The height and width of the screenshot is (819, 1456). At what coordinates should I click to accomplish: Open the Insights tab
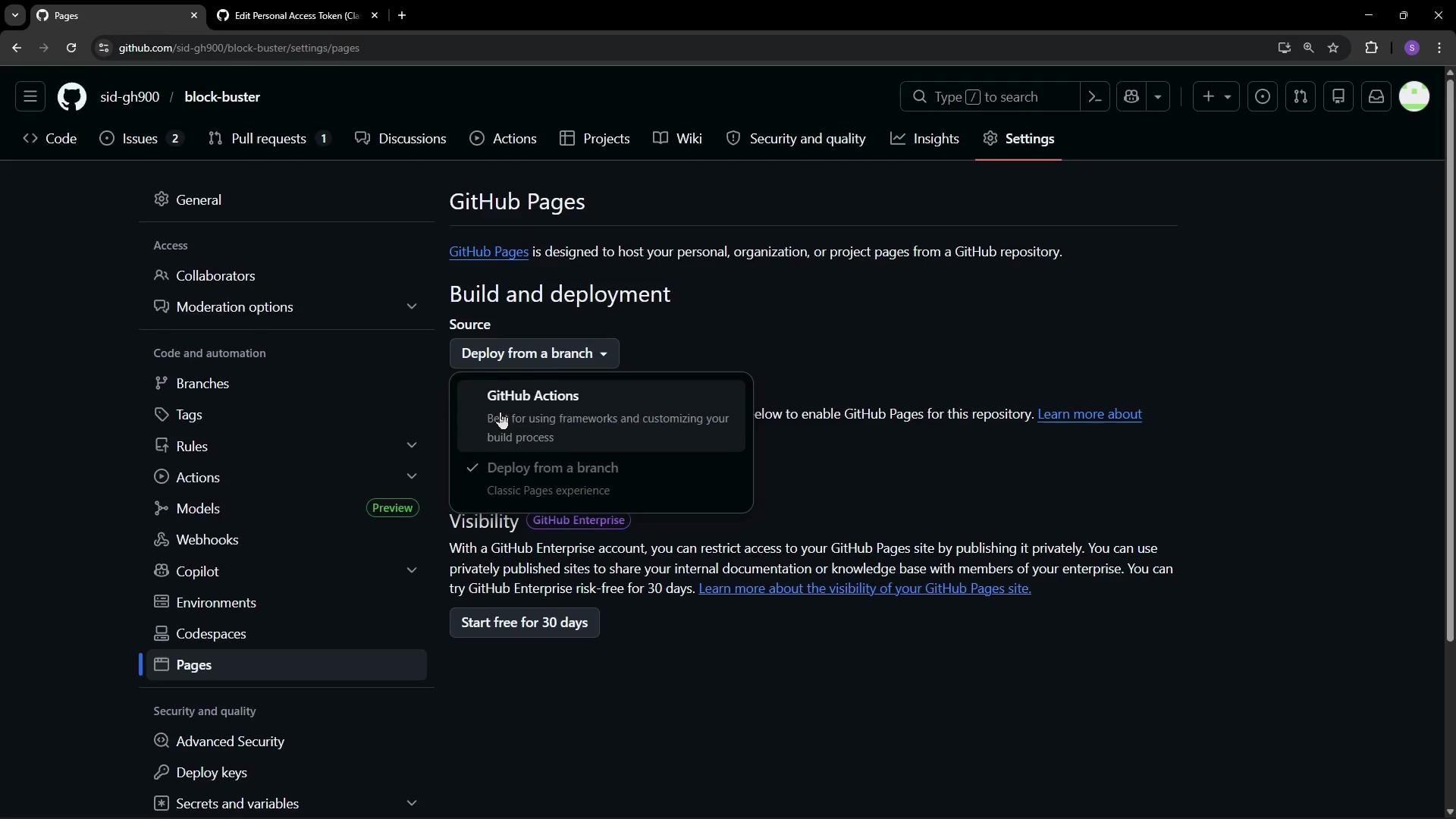925,139
